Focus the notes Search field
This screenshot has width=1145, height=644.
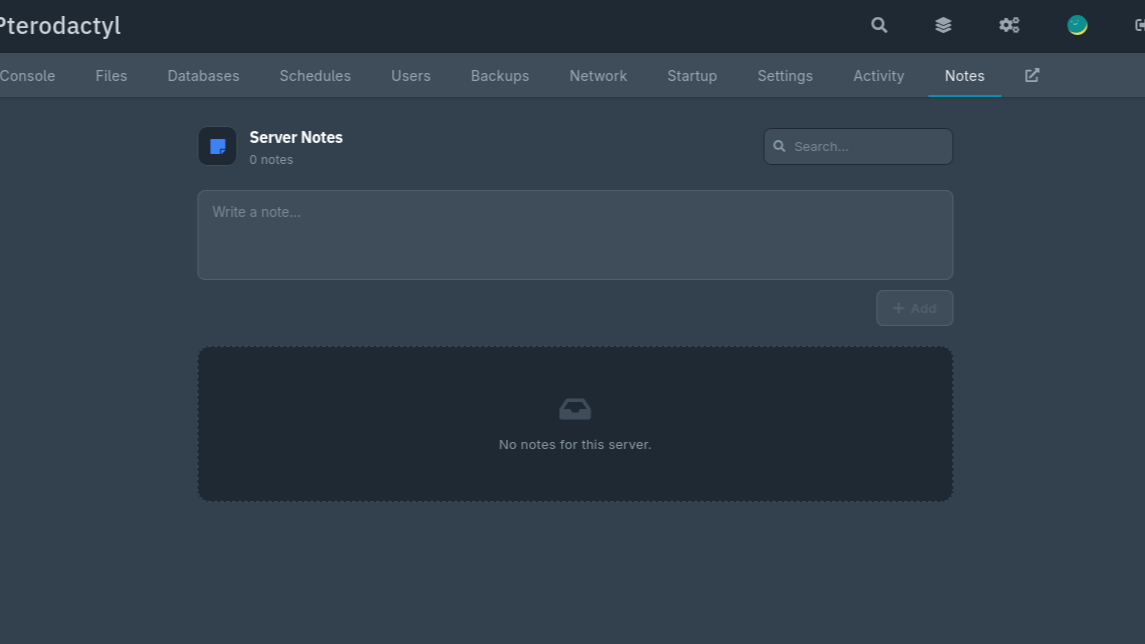coord(868,146)
